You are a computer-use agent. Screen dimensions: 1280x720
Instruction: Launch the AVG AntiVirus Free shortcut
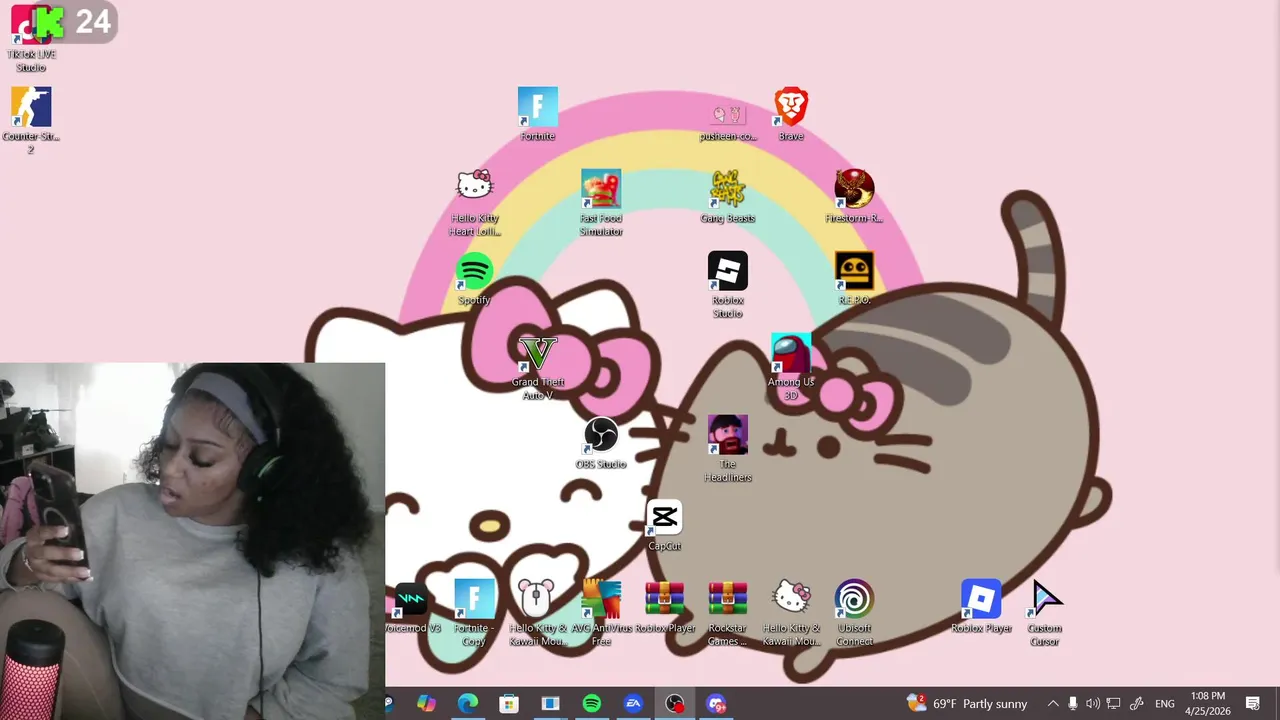click(601, 613)
